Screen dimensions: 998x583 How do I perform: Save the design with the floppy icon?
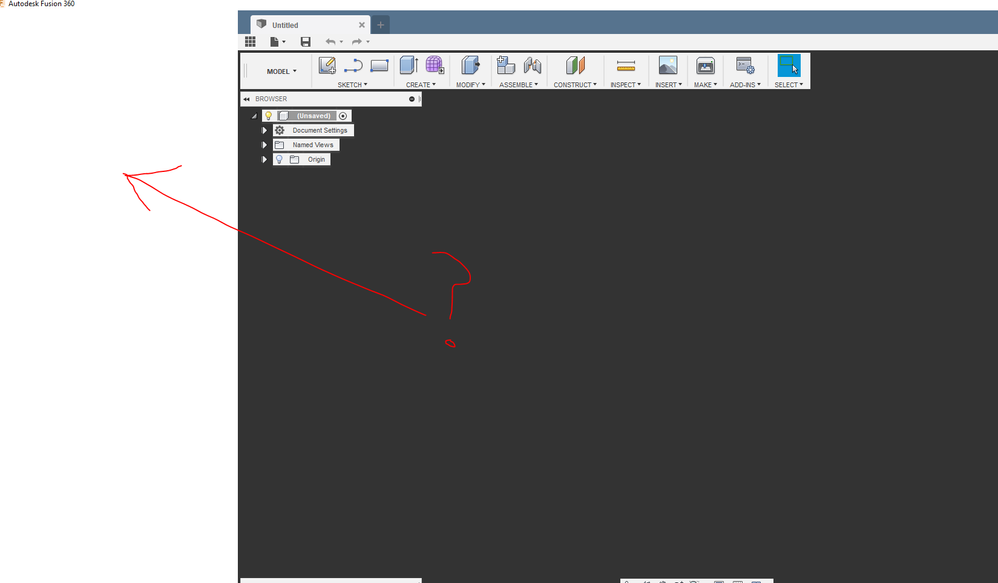[x=306, y=41]
